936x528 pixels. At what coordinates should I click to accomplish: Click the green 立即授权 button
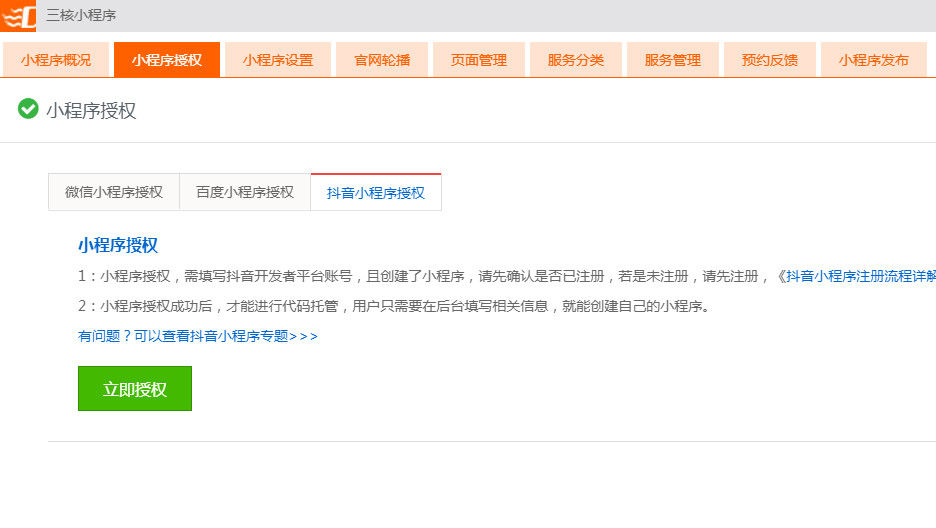pyautogui.click(x=135, y=388)
